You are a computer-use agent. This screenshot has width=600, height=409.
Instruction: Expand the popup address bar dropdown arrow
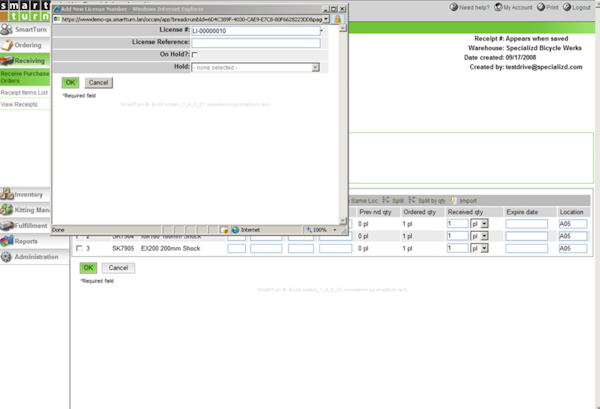click(x=326, y=19)
